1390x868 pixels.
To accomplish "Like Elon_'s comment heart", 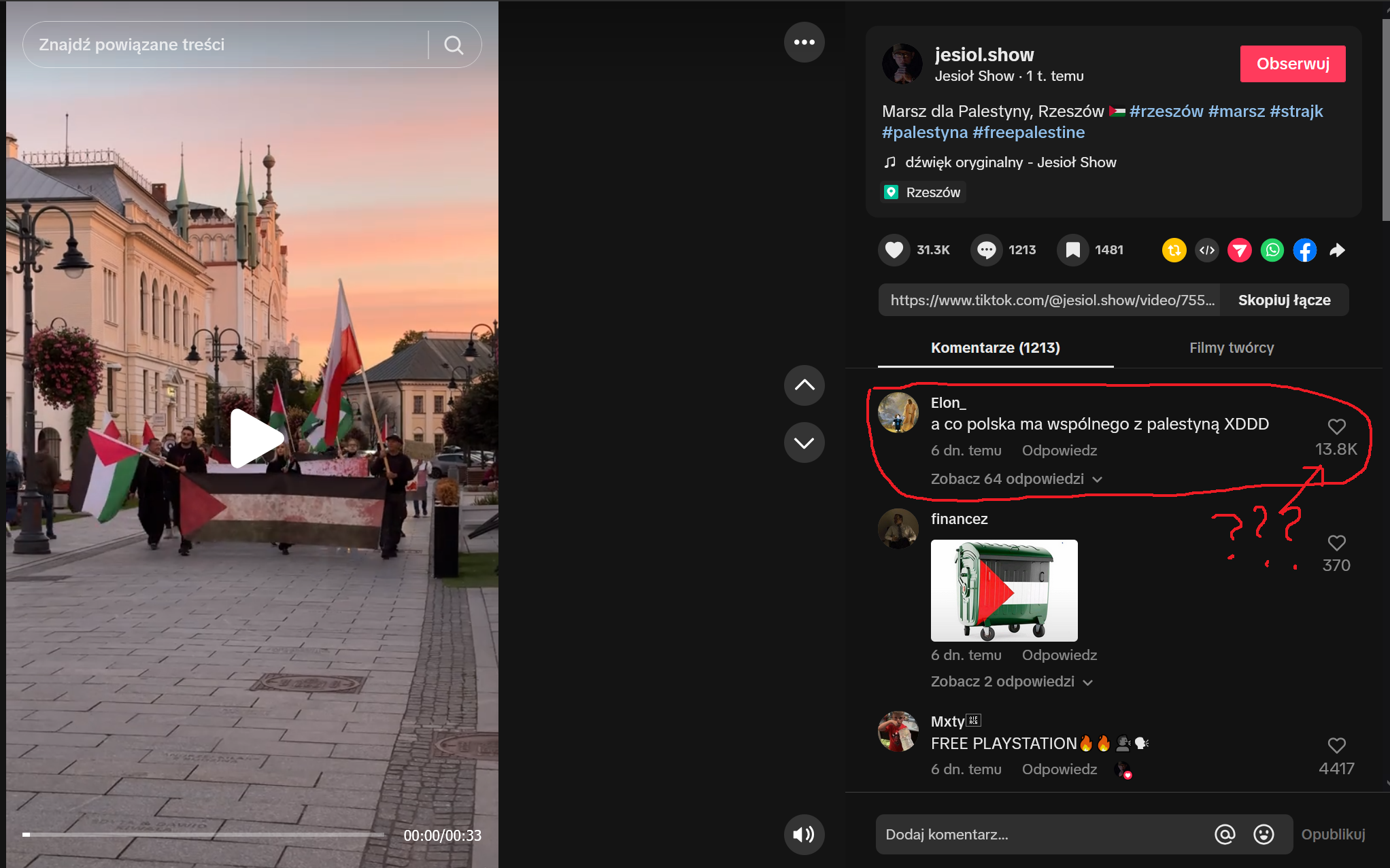I will (x=1336, y=427).
